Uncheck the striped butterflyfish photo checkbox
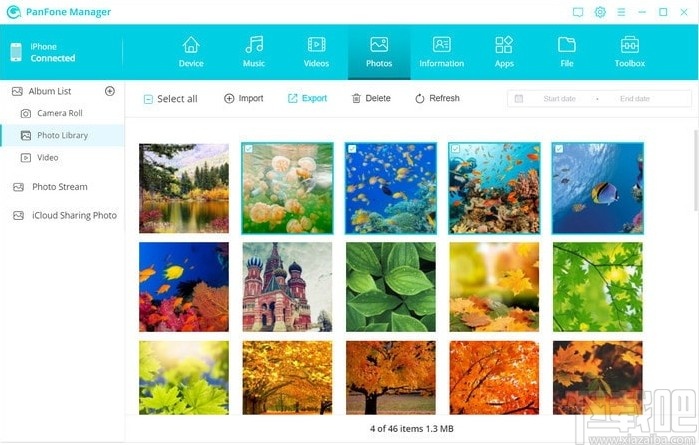Image resolution: width=699 pixels, height=445 pixels. [x=559, y=149]
